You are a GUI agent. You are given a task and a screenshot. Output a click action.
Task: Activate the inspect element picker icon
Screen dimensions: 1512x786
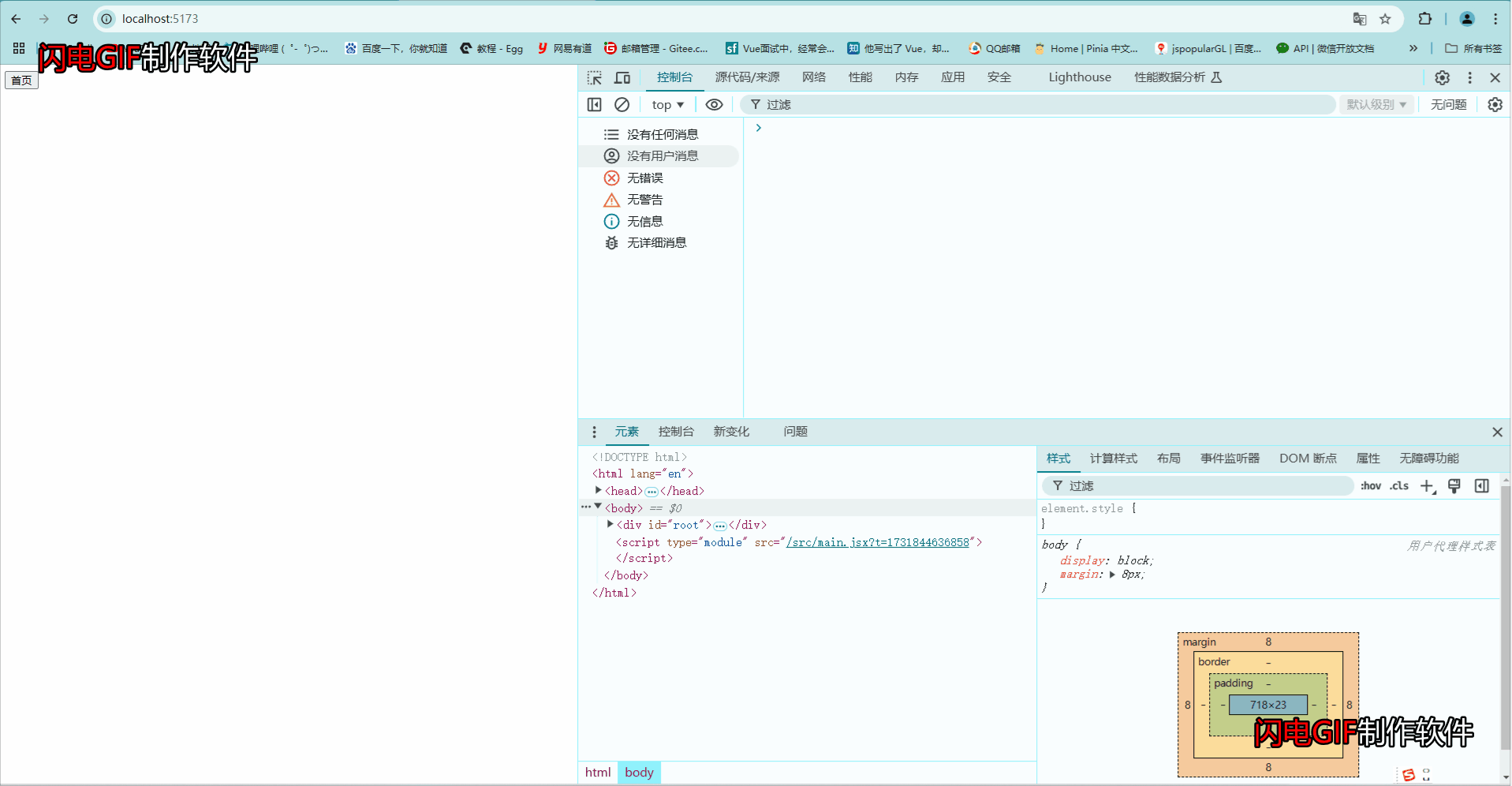[595, 77]
